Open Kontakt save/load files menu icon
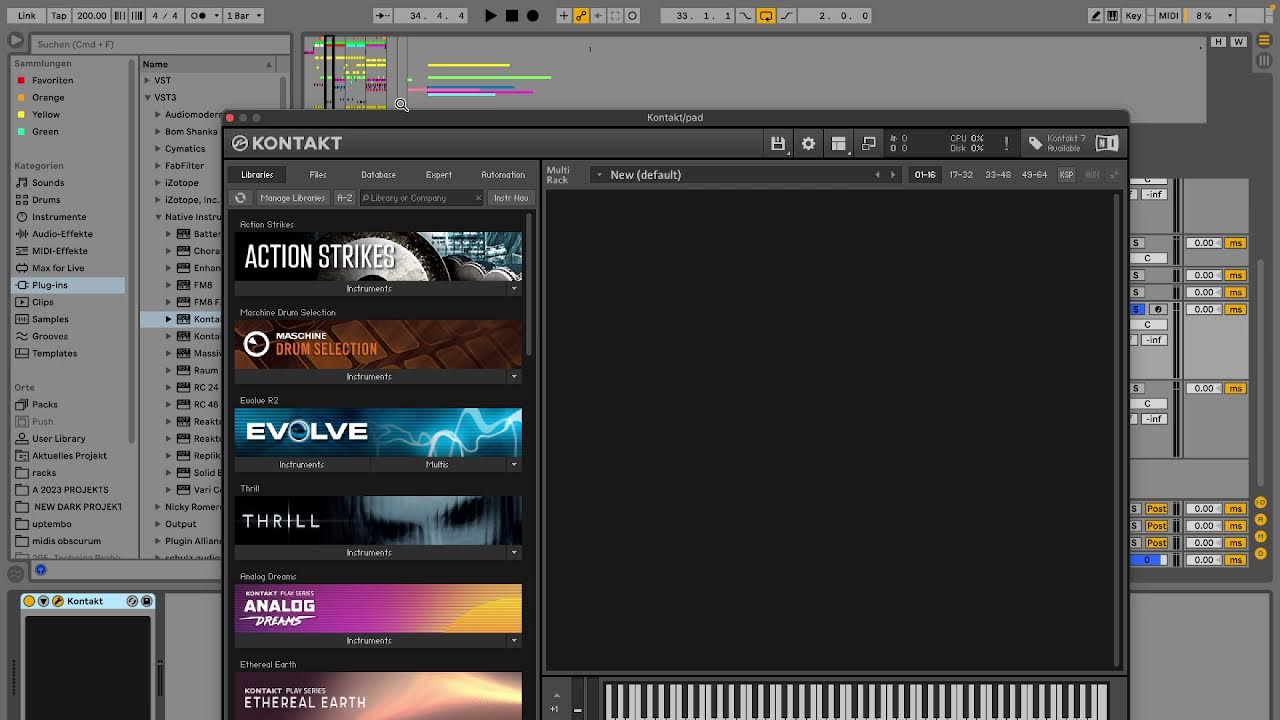 click(x=778, y=144)
